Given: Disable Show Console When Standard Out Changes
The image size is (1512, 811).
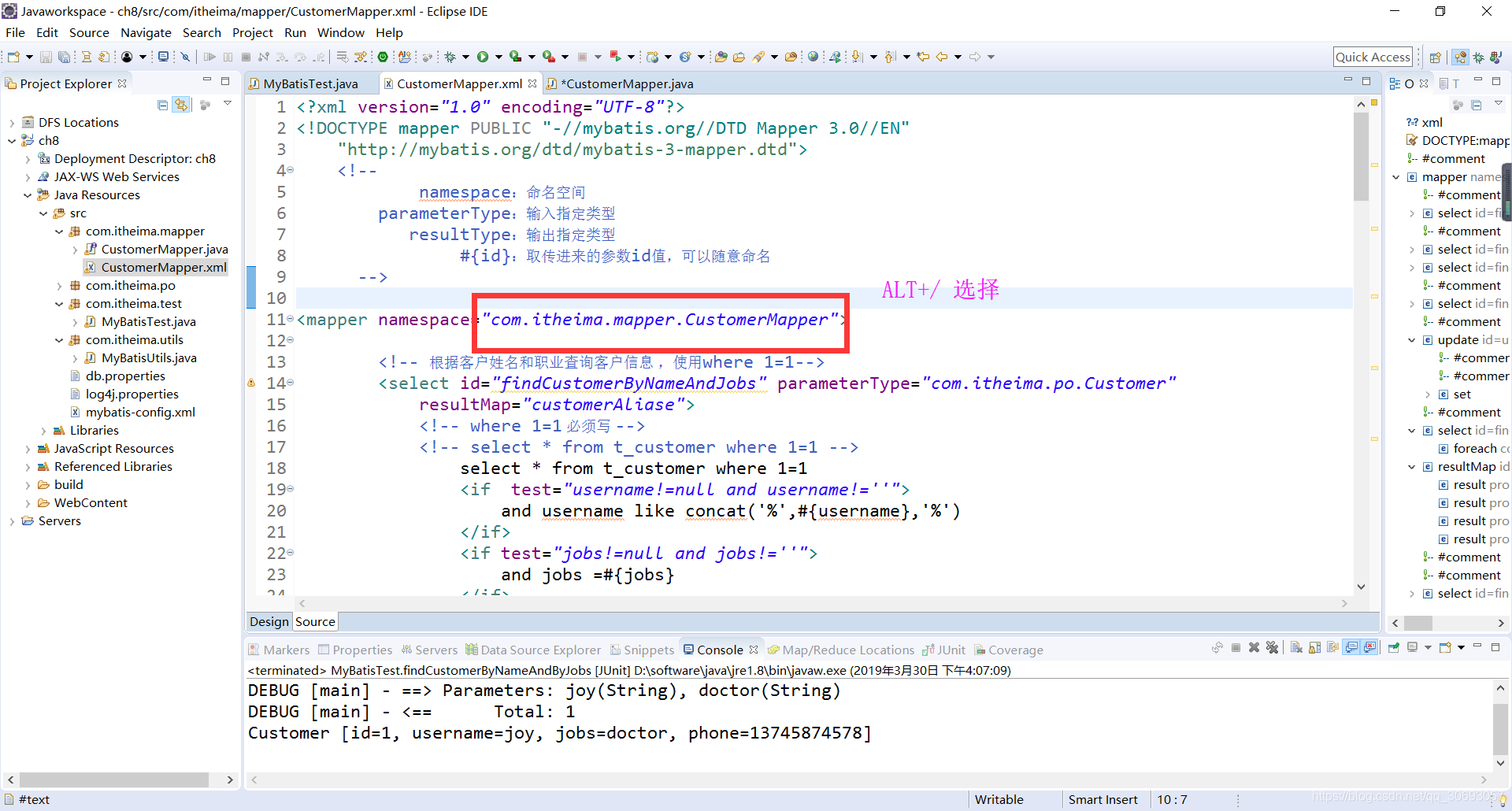Looking at the screenshot, I should tap(1351, 647).
